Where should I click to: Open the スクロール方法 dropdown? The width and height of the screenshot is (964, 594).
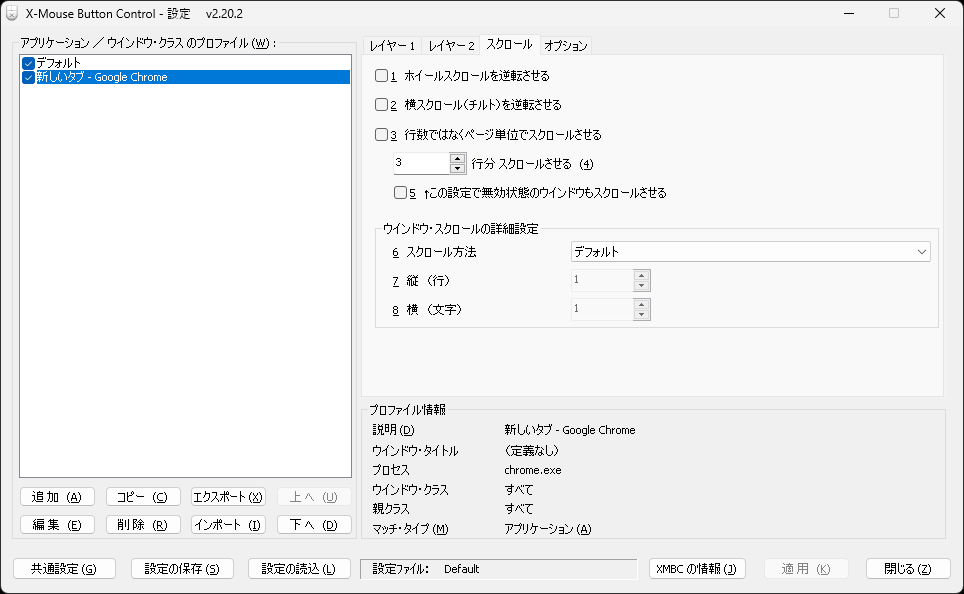921,251
